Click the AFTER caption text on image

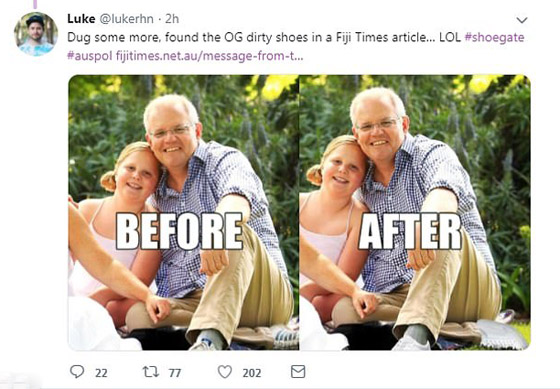pyautogui.click(x=410, y=231)
